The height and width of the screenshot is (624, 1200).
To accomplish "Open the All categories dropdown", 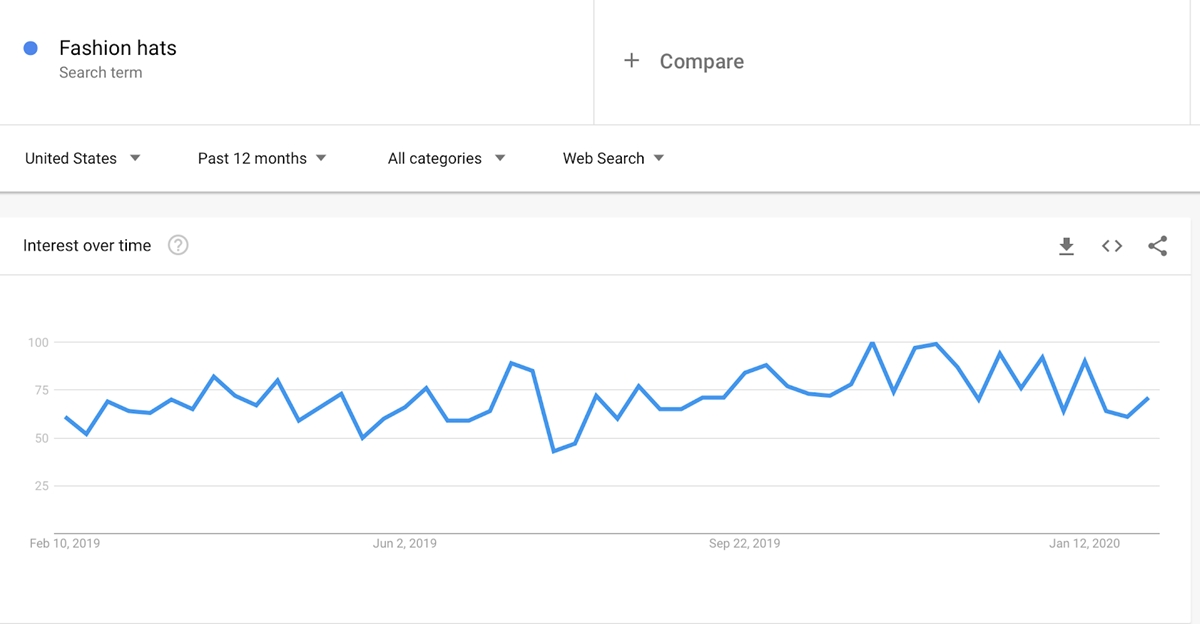I will pos(446,158).
